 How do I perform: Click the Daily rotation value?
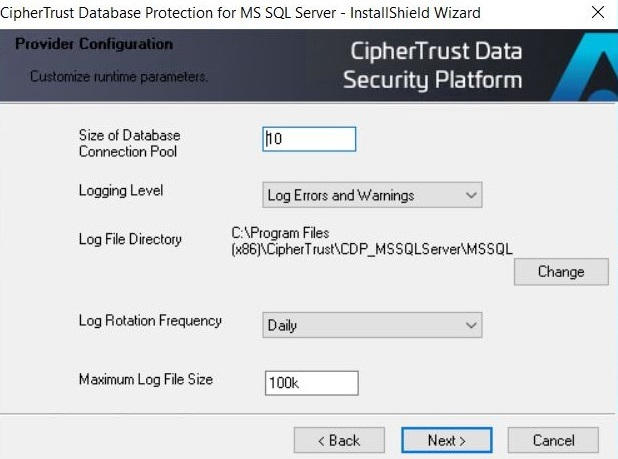pos(282,325)
